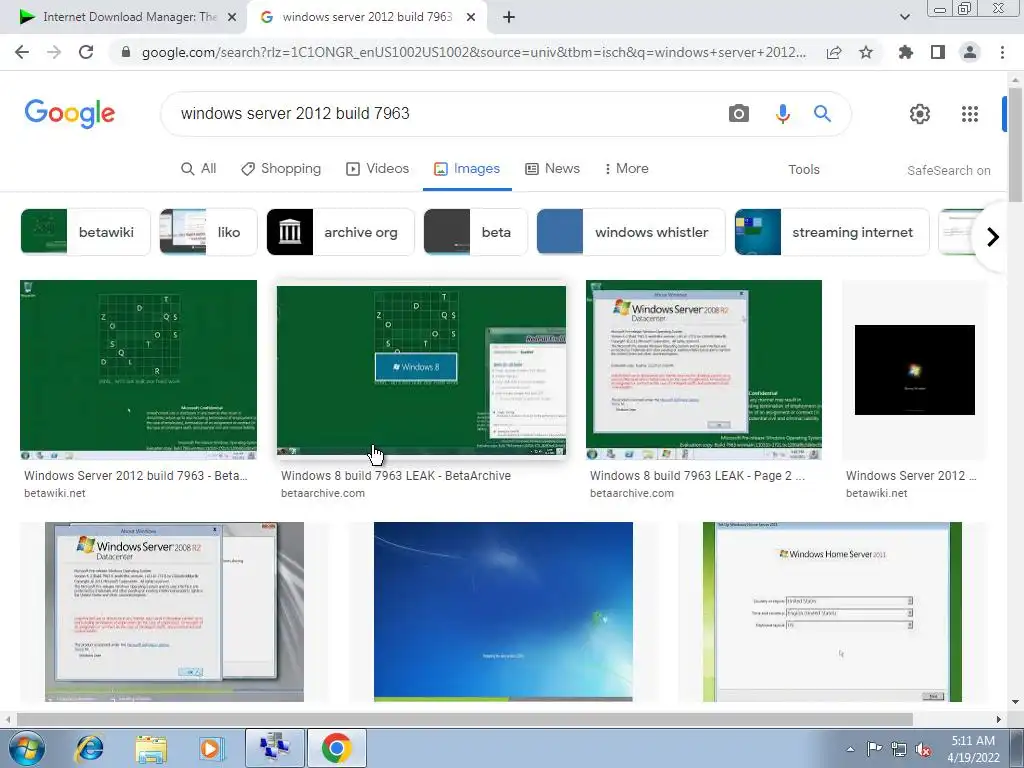
Task: Open the Action Center flag tray icon
Action: click(x=874, y=749)
